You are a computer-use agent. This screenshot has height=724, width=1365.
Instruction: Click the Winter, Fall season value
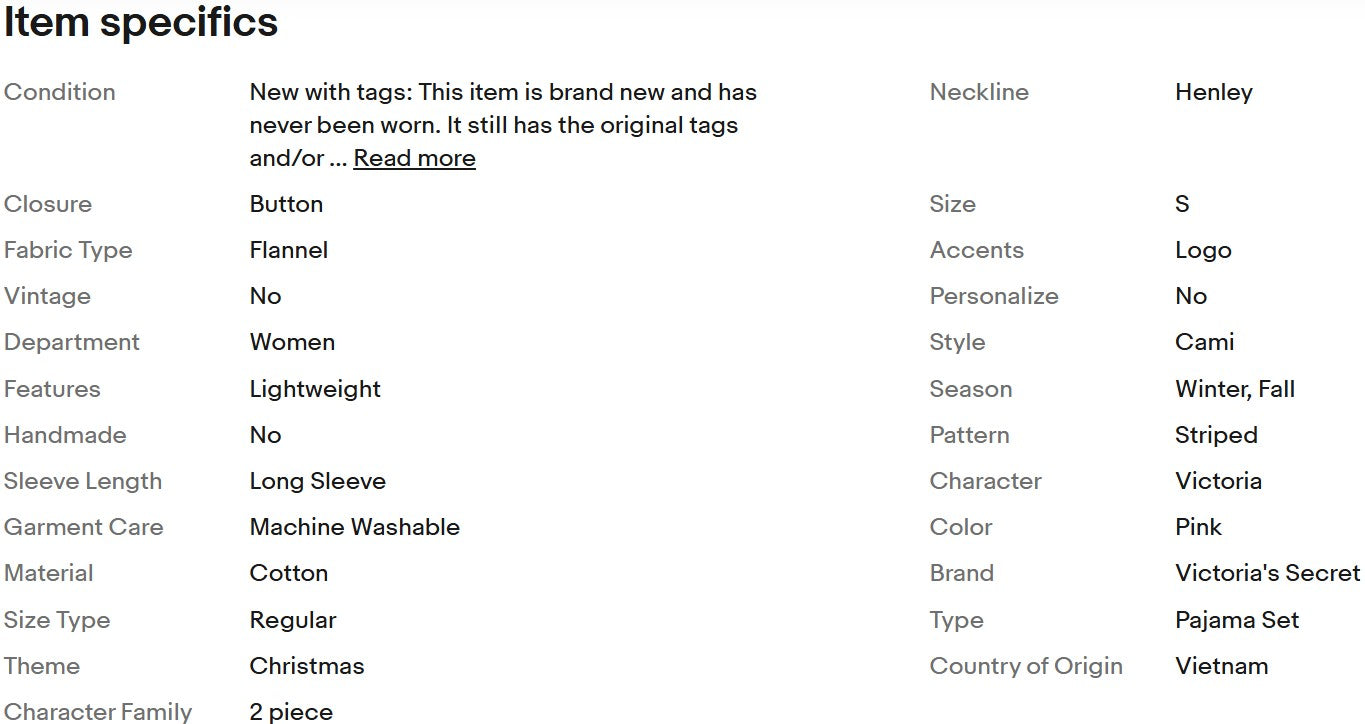[x=1235, y=389]
